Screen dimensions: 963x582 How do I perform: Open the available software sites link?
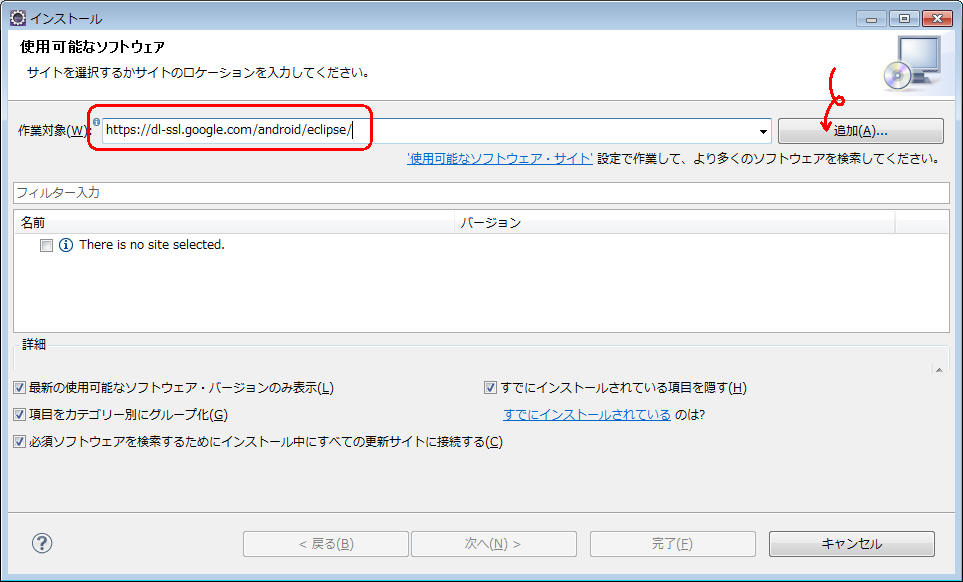(500, 158)
